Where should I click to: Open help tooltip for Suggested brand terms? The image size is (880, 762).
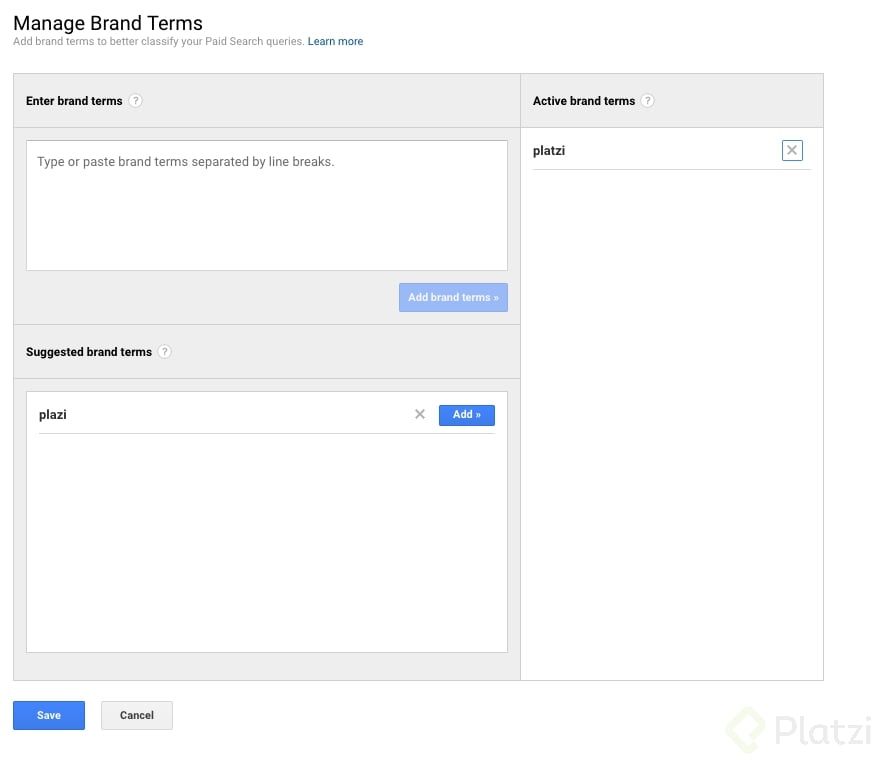[165, 352]
